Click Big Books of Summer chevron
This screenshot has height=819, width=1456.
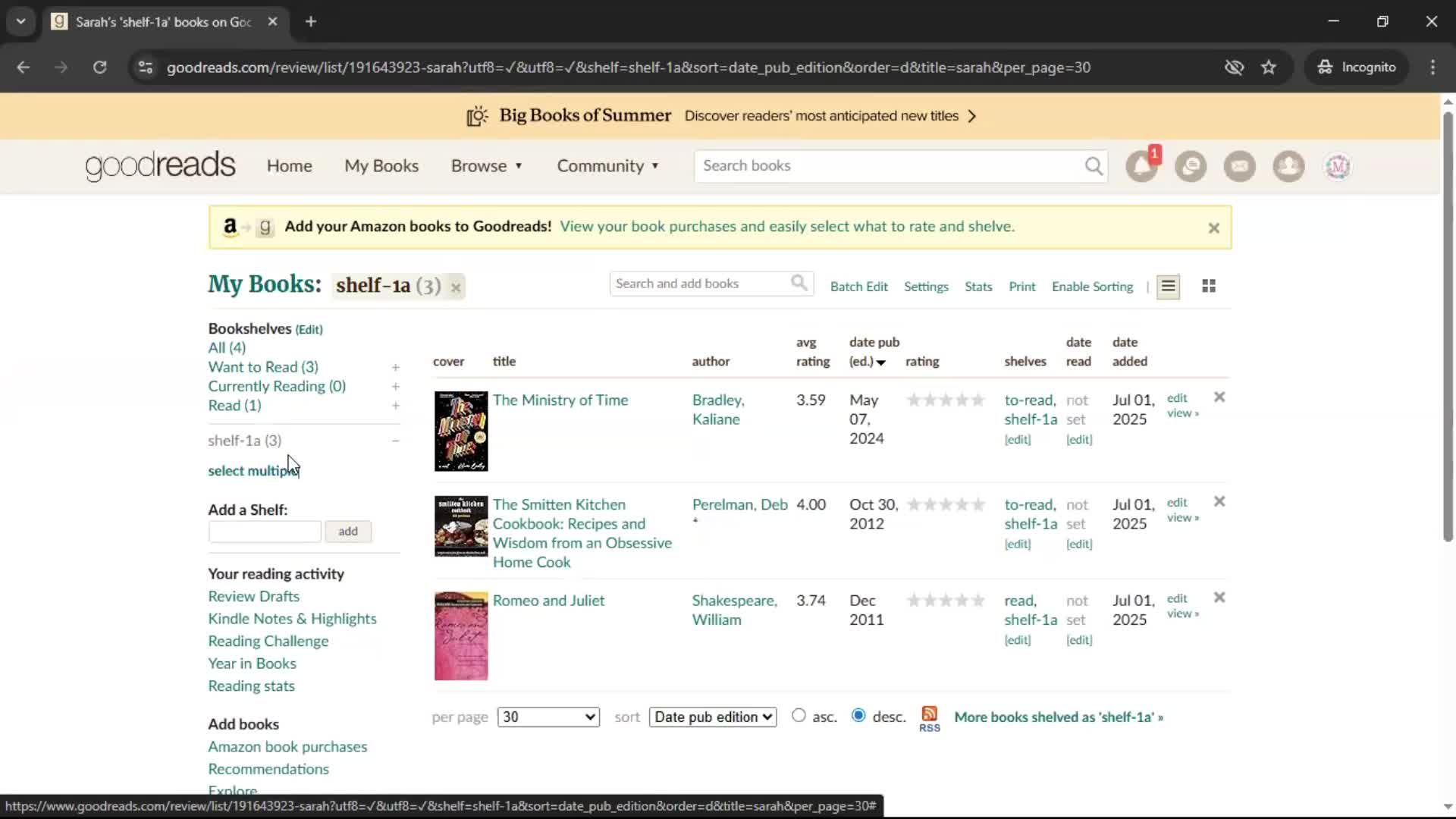(972, 116)
